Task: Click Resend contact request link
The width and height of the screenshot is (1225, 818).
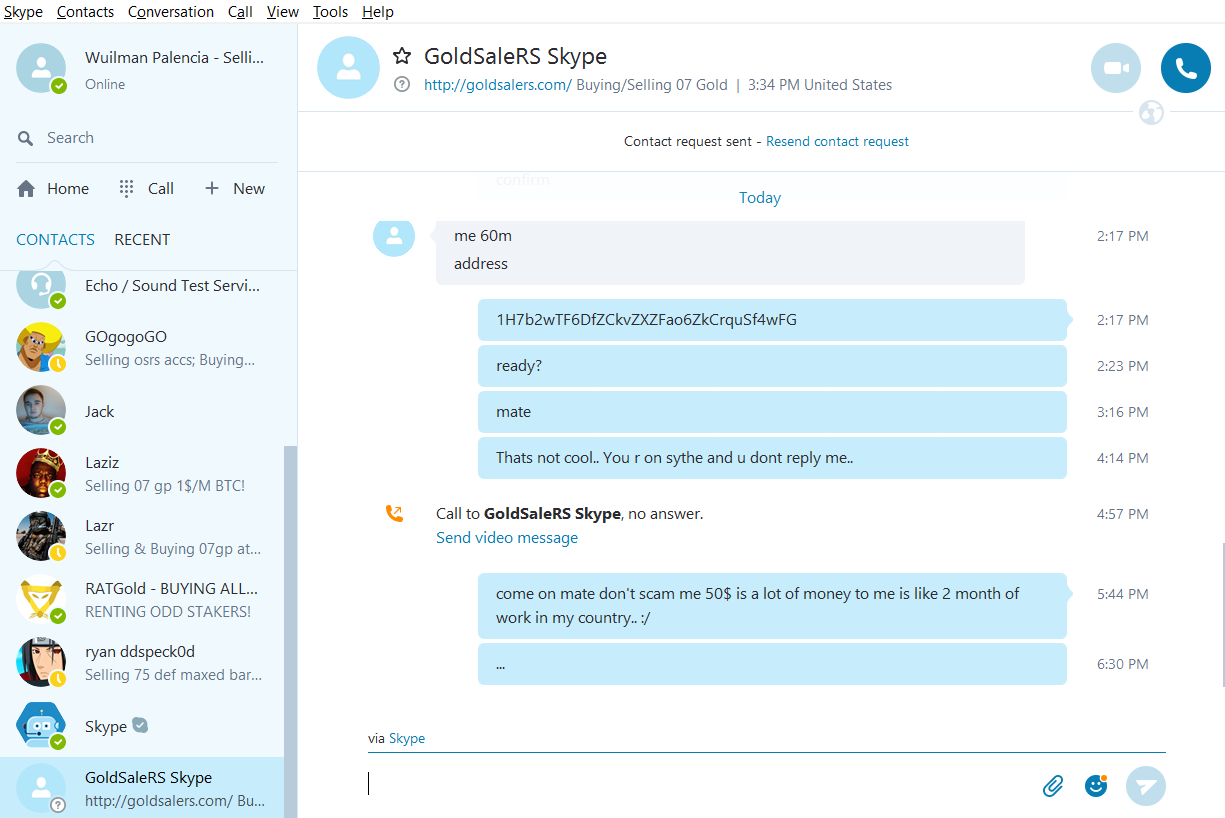Action: click(837, 142)
